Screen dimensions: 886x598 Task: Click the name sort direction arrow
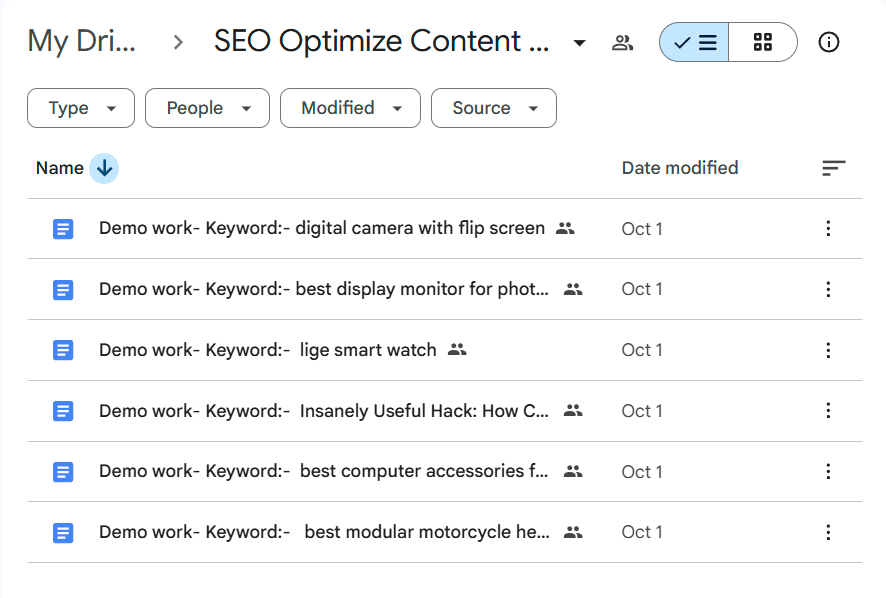[104, 168]
